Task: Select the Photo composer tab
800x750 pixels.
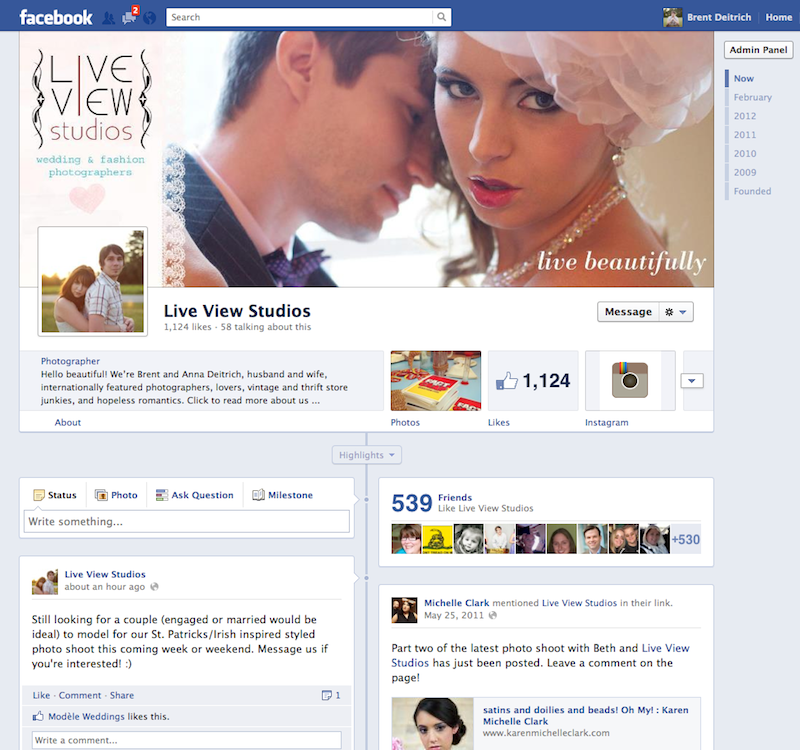Action: [116, 495]
